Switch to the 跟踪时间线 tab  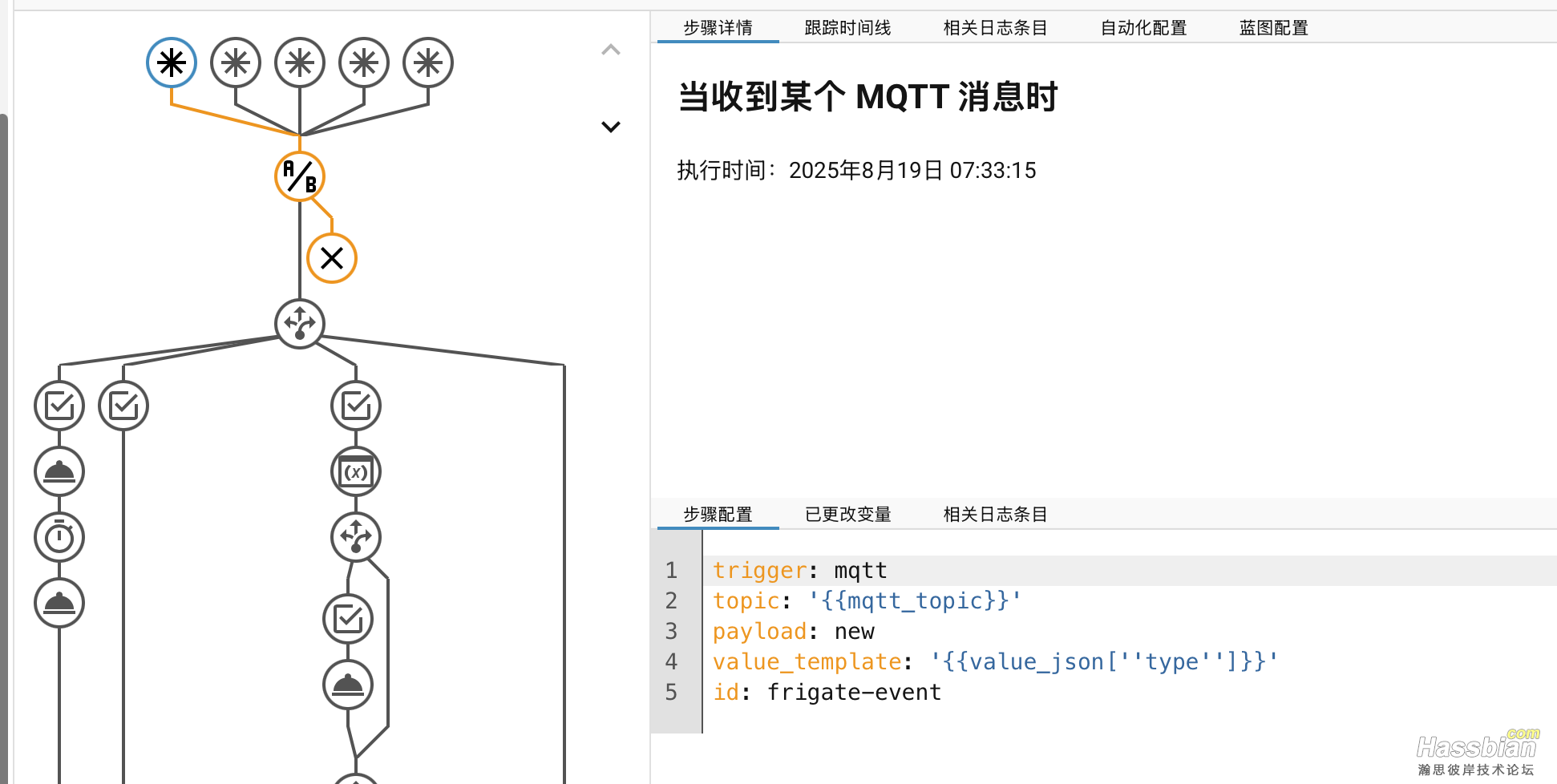pos(848,28)
